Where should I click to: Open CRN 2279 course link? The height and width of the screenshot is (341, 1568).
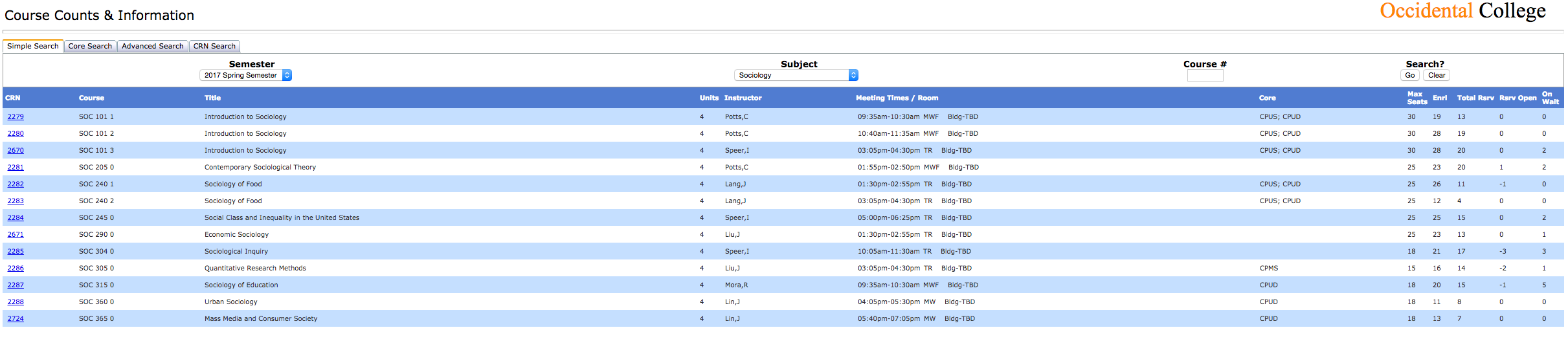(16, 117)
